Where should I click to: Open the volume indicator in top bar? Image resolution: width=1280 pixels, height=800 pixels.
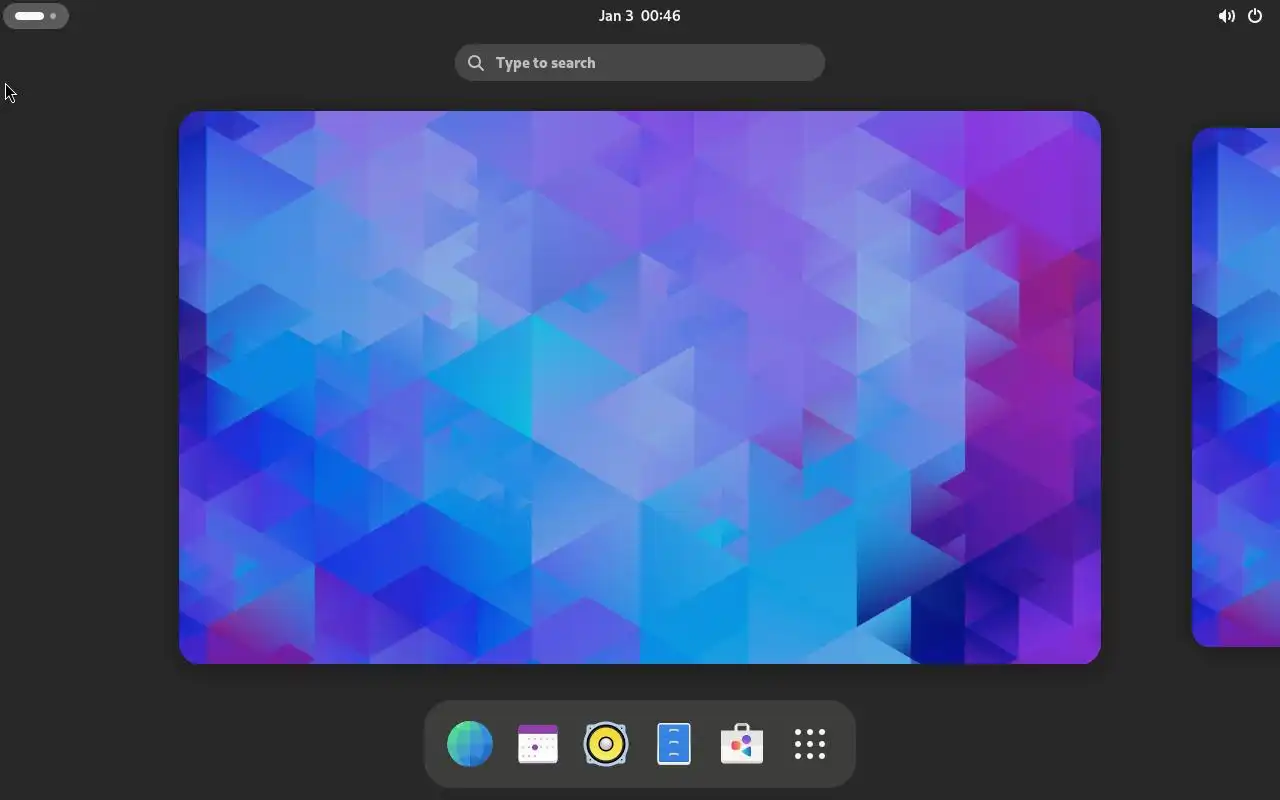click(1226, 16)
